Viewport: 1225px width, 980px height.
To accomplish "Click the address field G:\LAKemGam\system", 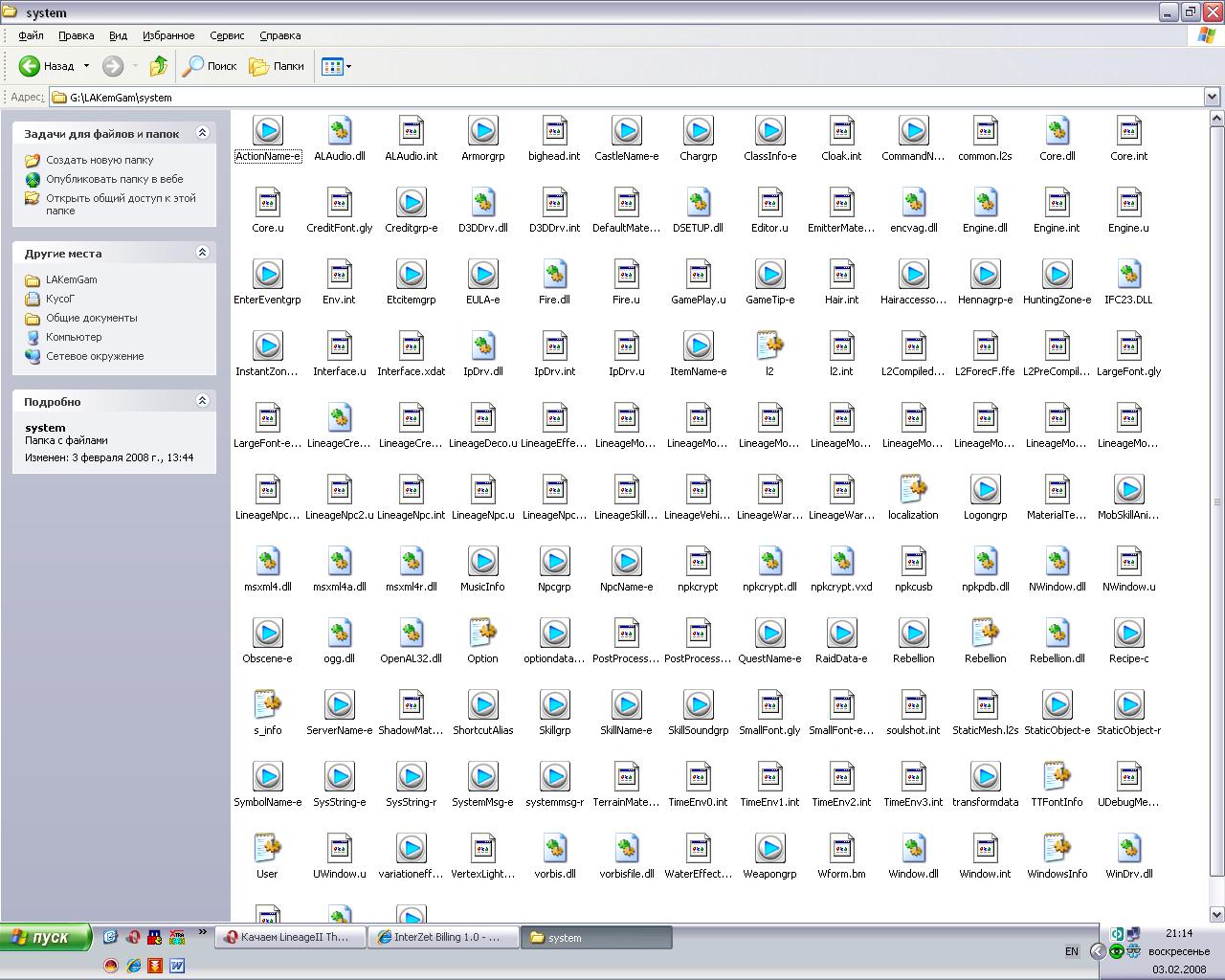I will (x=626, y=97).
